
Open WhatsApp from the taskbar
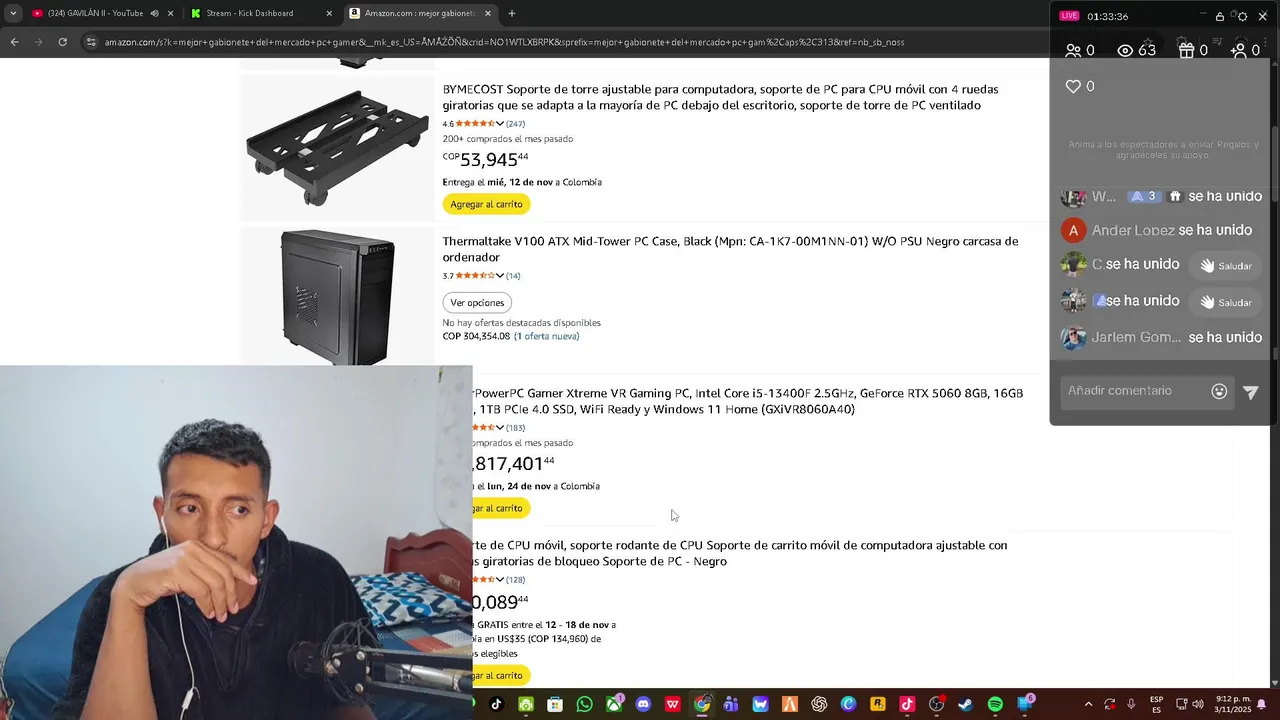pos(584,704)
